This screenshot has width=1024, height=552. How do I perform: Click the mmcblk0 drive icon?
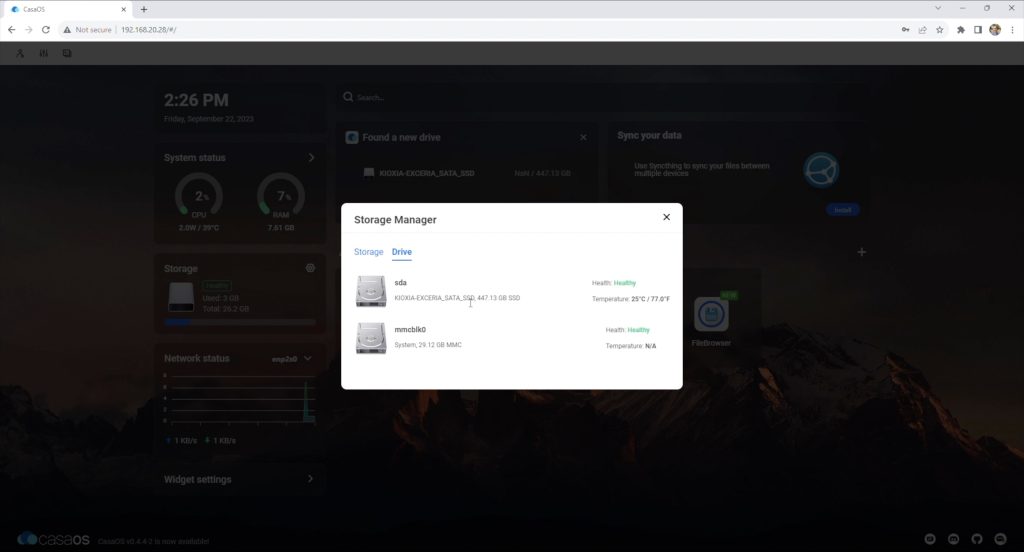(370, 337)
